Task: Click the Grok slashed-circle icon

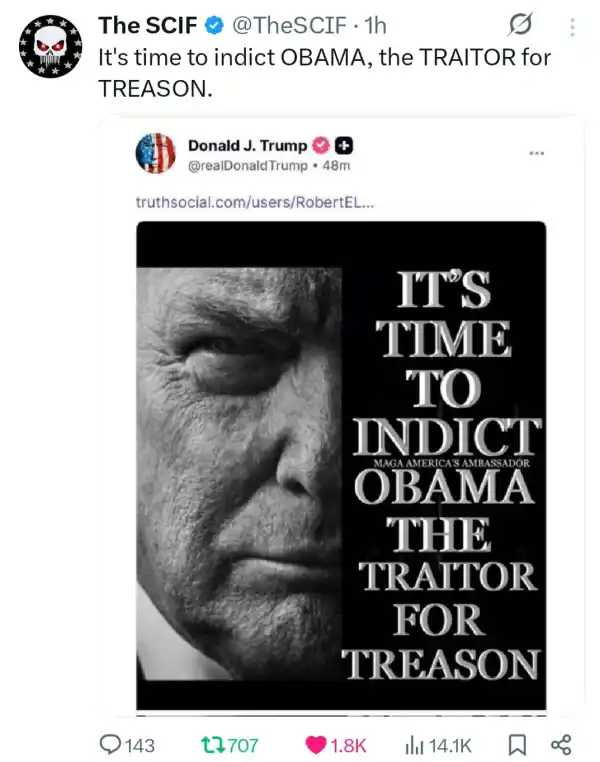Action: tap(520, 24)
